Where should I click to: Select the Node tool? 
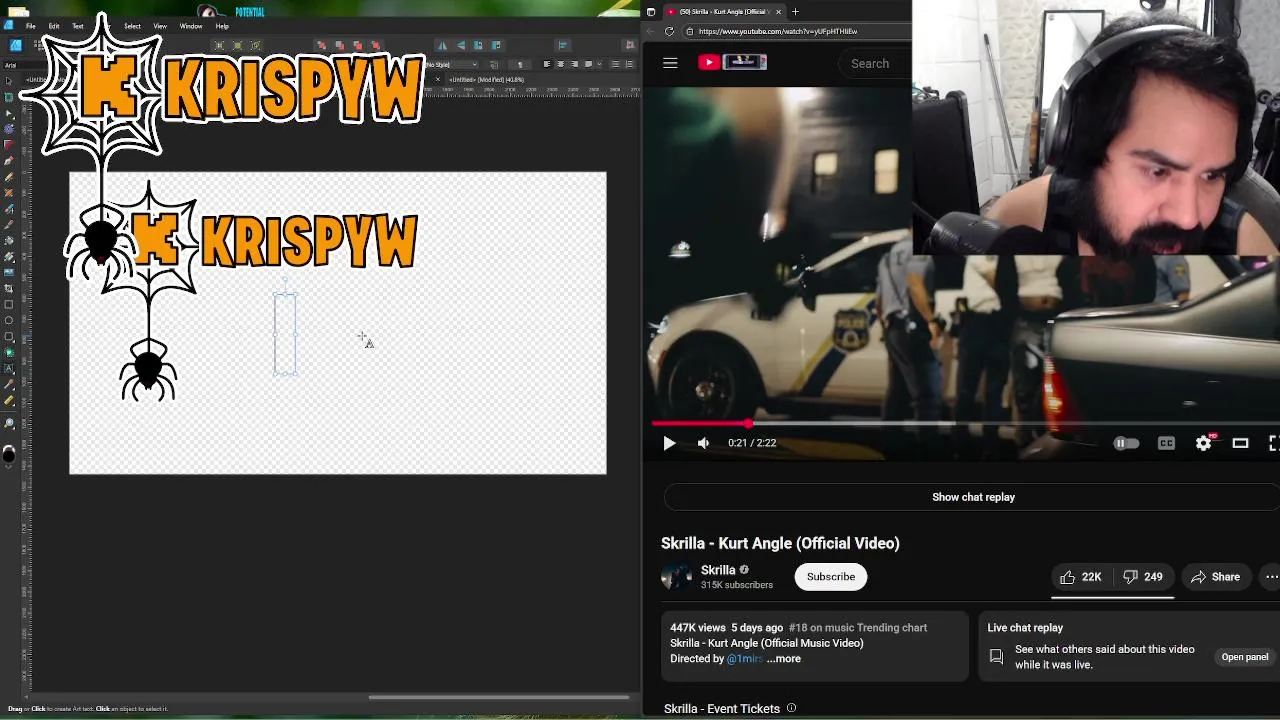point(9,113)
